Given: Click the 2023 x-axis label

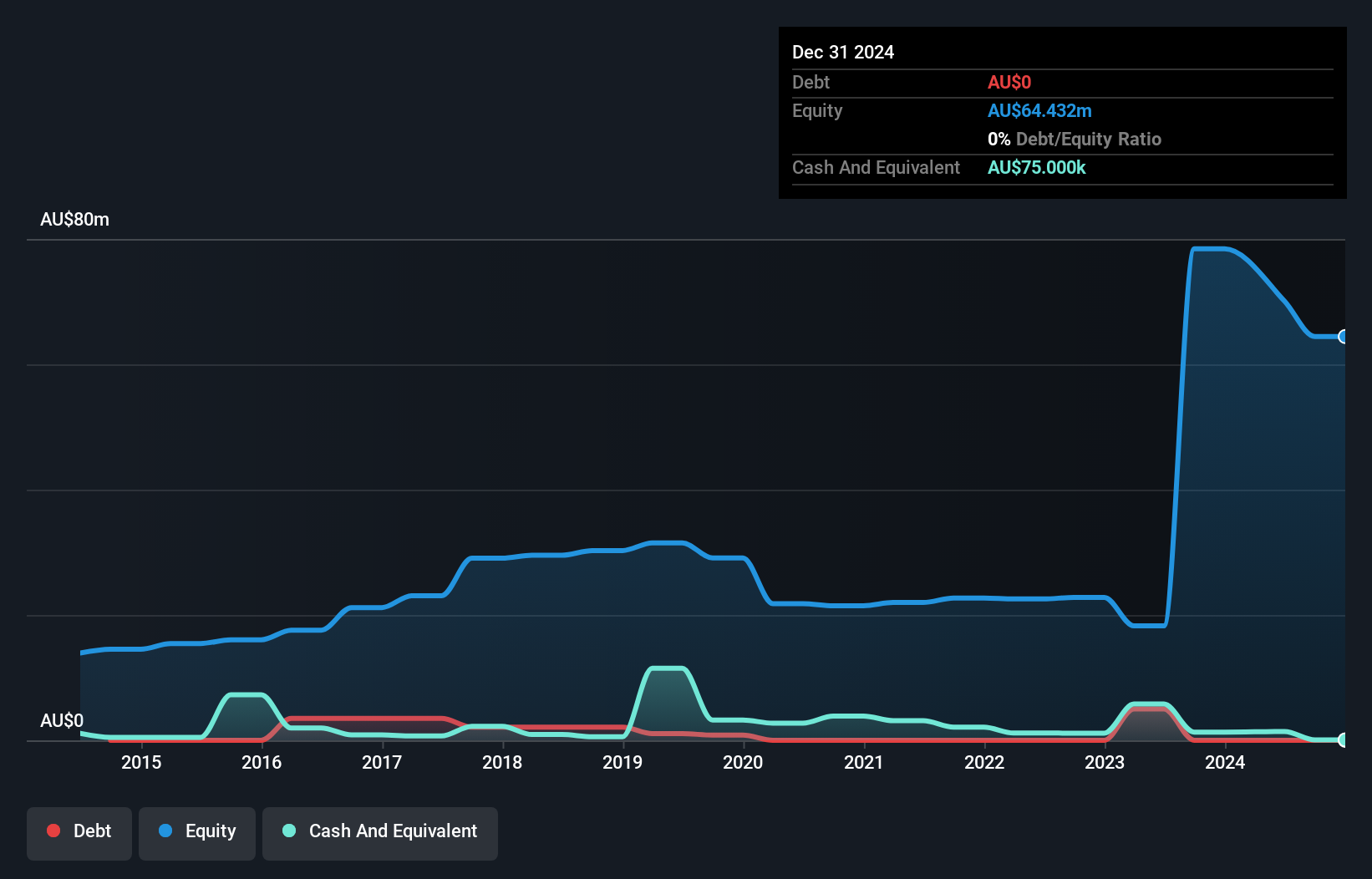Looking at the screenshot, I should pyautogui.click(x=1105, y=762).
